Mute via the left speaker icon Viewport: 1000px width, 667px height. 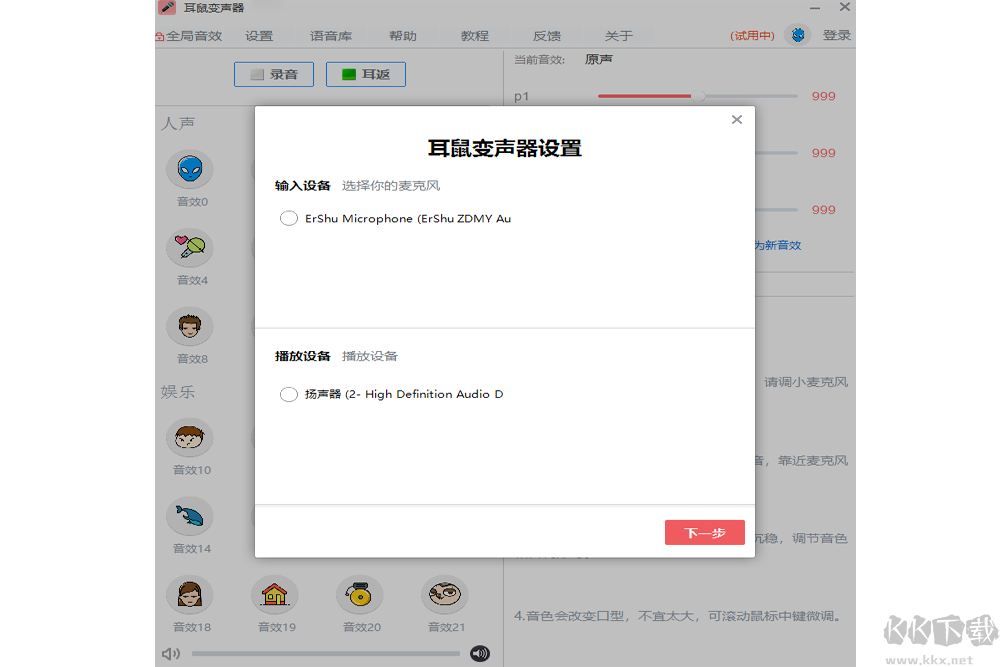(x=170, y=653)
